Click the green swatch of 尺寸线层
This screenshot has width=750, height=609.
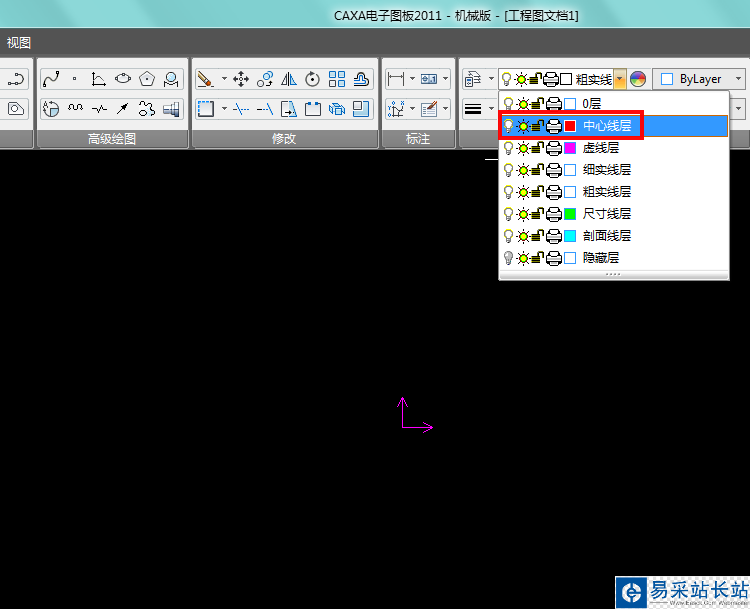(570, 214)
